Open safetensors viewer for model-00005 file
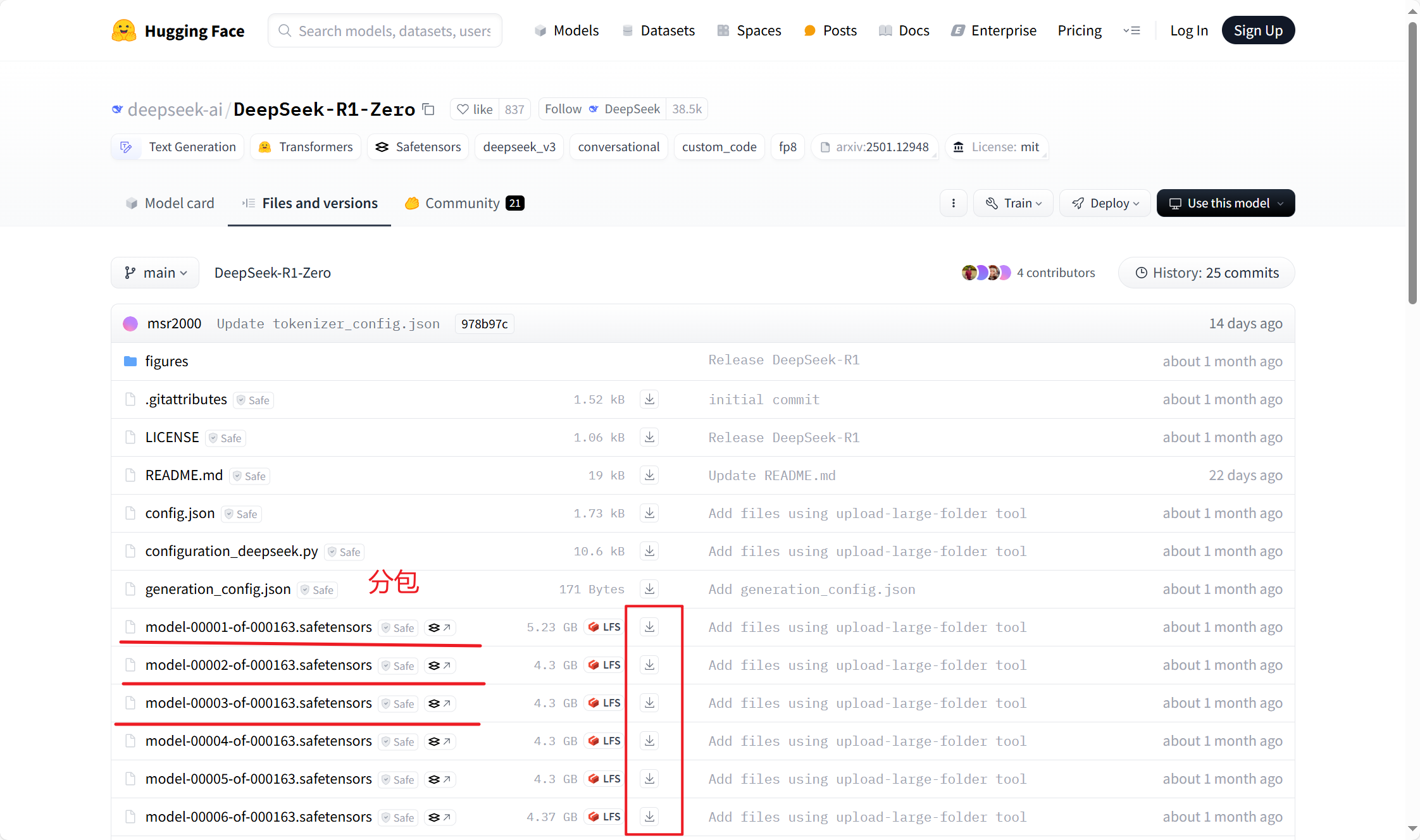 (440, 779)
